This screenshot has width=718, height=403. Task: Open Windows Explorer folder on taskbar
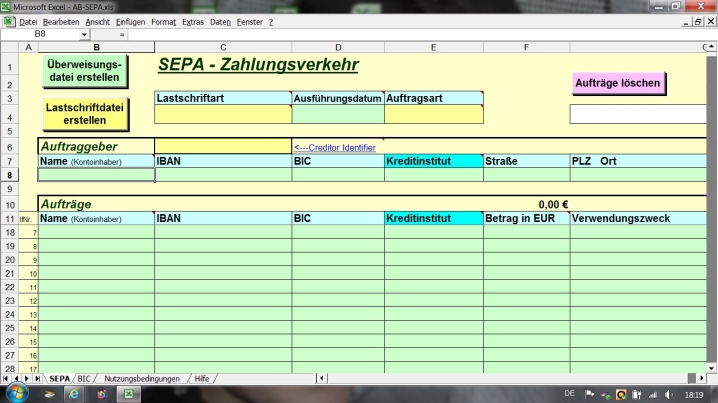49,394
